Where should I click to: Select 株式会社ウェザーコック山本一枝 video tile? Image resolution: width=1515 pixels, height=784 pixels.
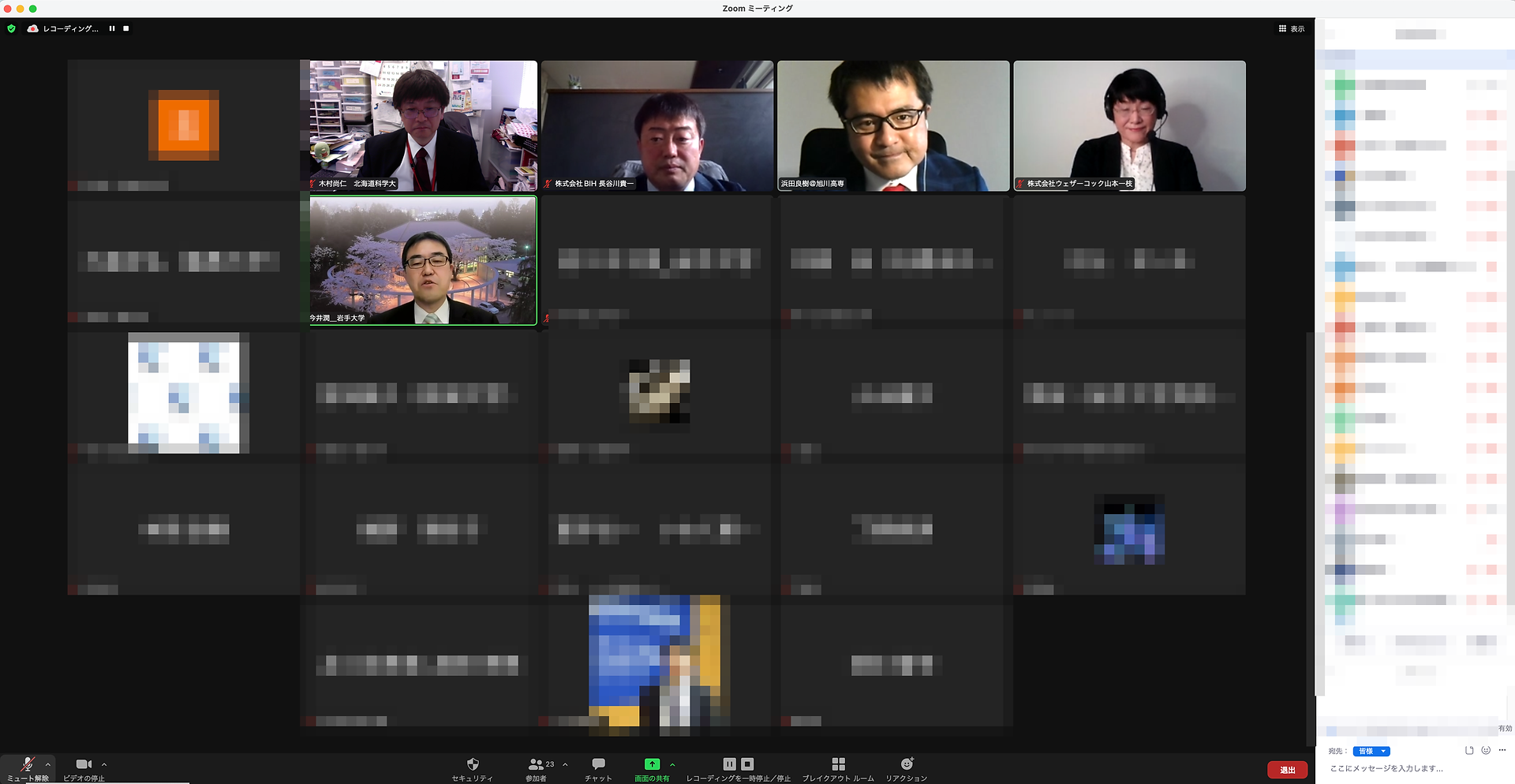click(x=1130, y=126)
